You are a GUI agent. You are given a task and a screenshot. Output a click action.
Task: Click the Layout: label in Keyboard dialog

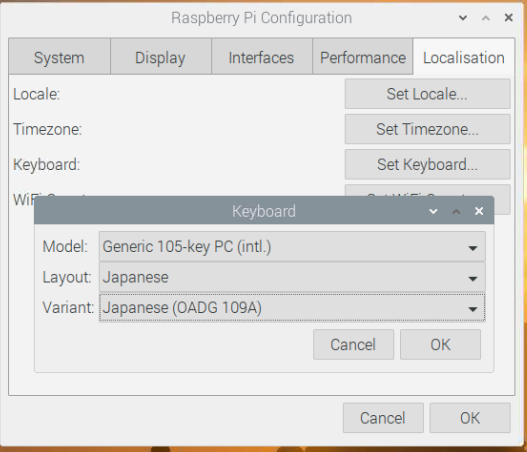[x=67, y=277]
